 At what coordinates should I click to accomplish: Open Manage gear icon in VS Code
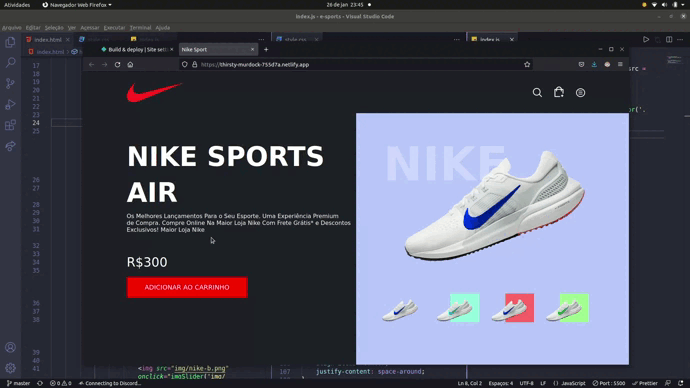coord(10,367)
